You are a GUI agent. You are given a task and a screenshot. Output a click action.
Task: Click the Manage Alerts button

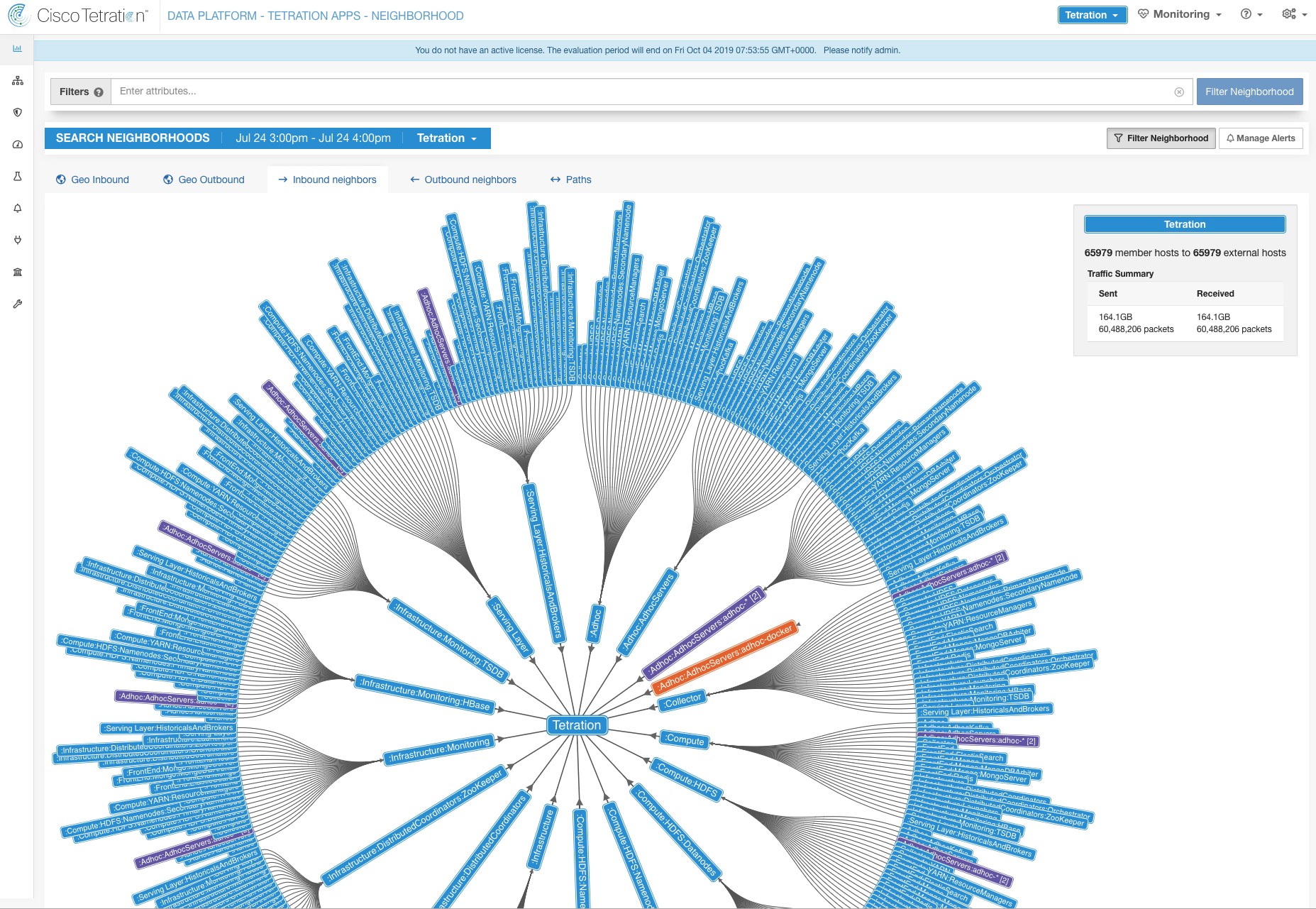(x=1261, y=138)
